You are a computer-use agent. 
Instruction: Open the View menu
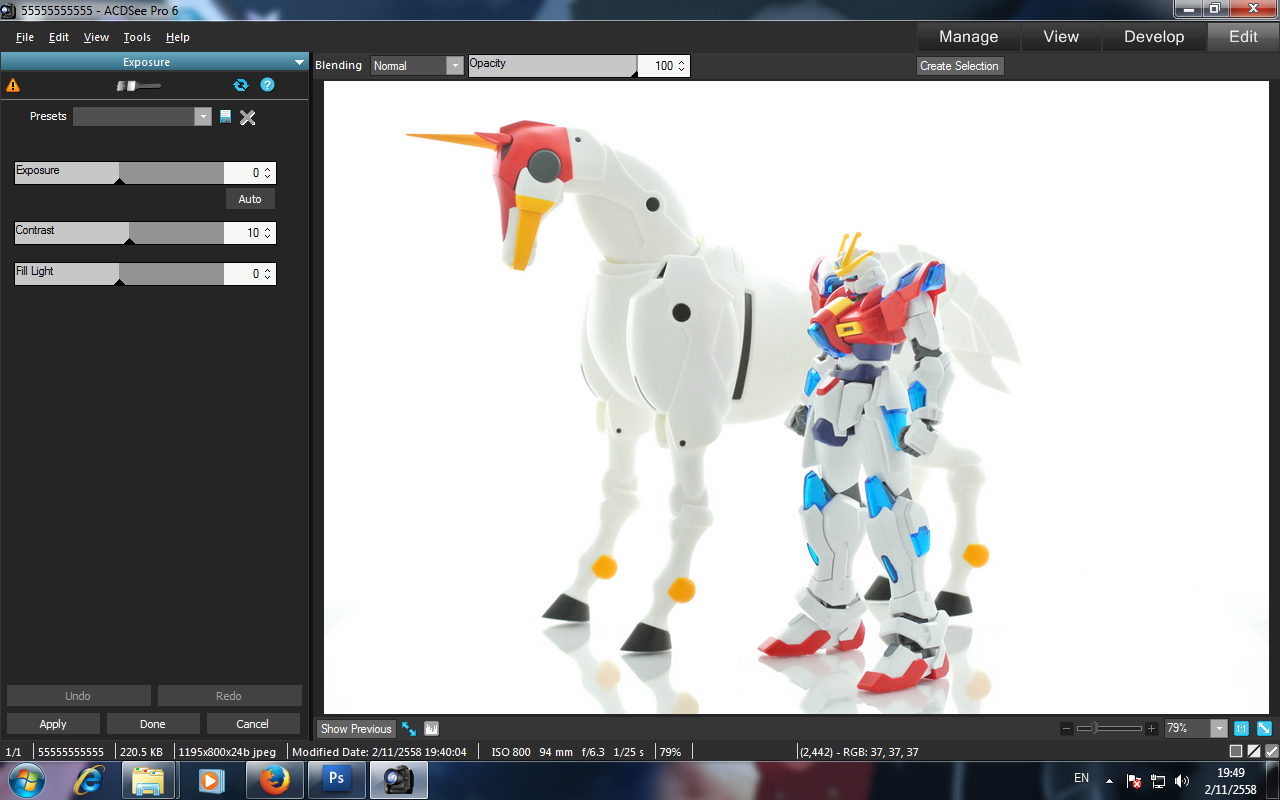97,37
